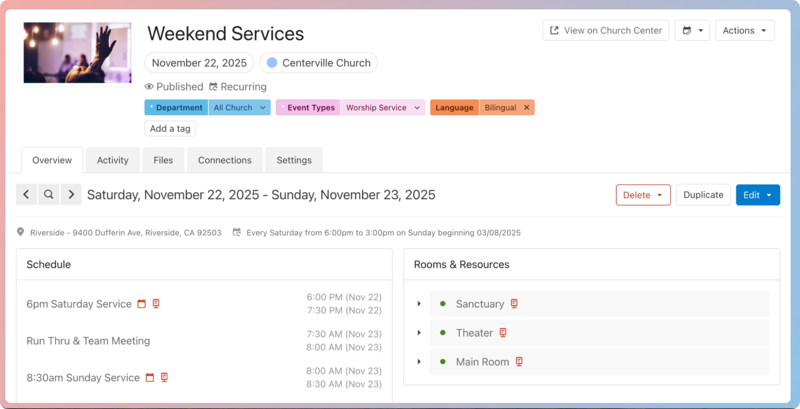Open the Worship Service event type dropdown
The width and height of the screenshot is (800, 409).
(417, 107)
